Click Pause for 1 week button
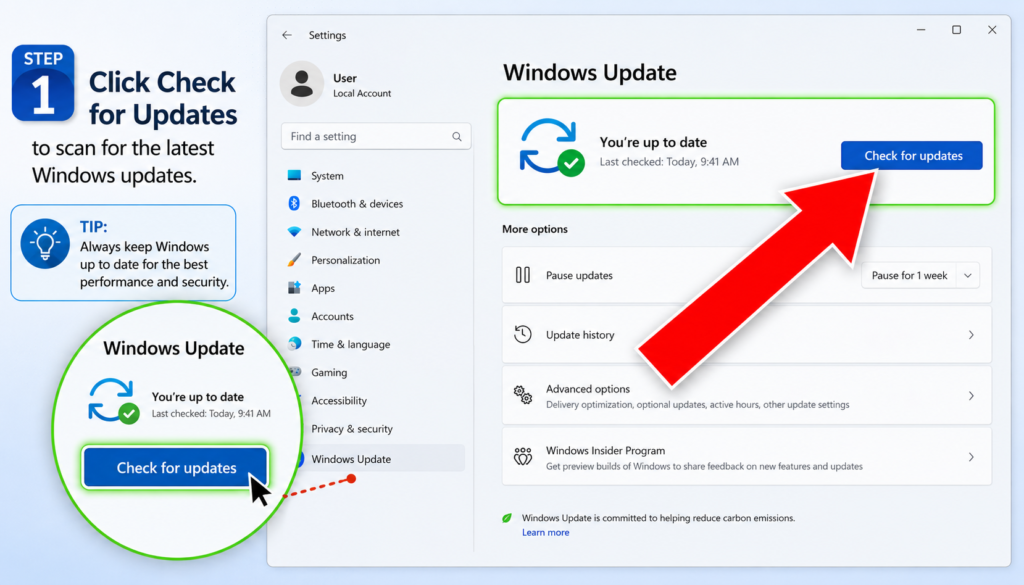The image size is (1024, 585). (x=909, y=276)
